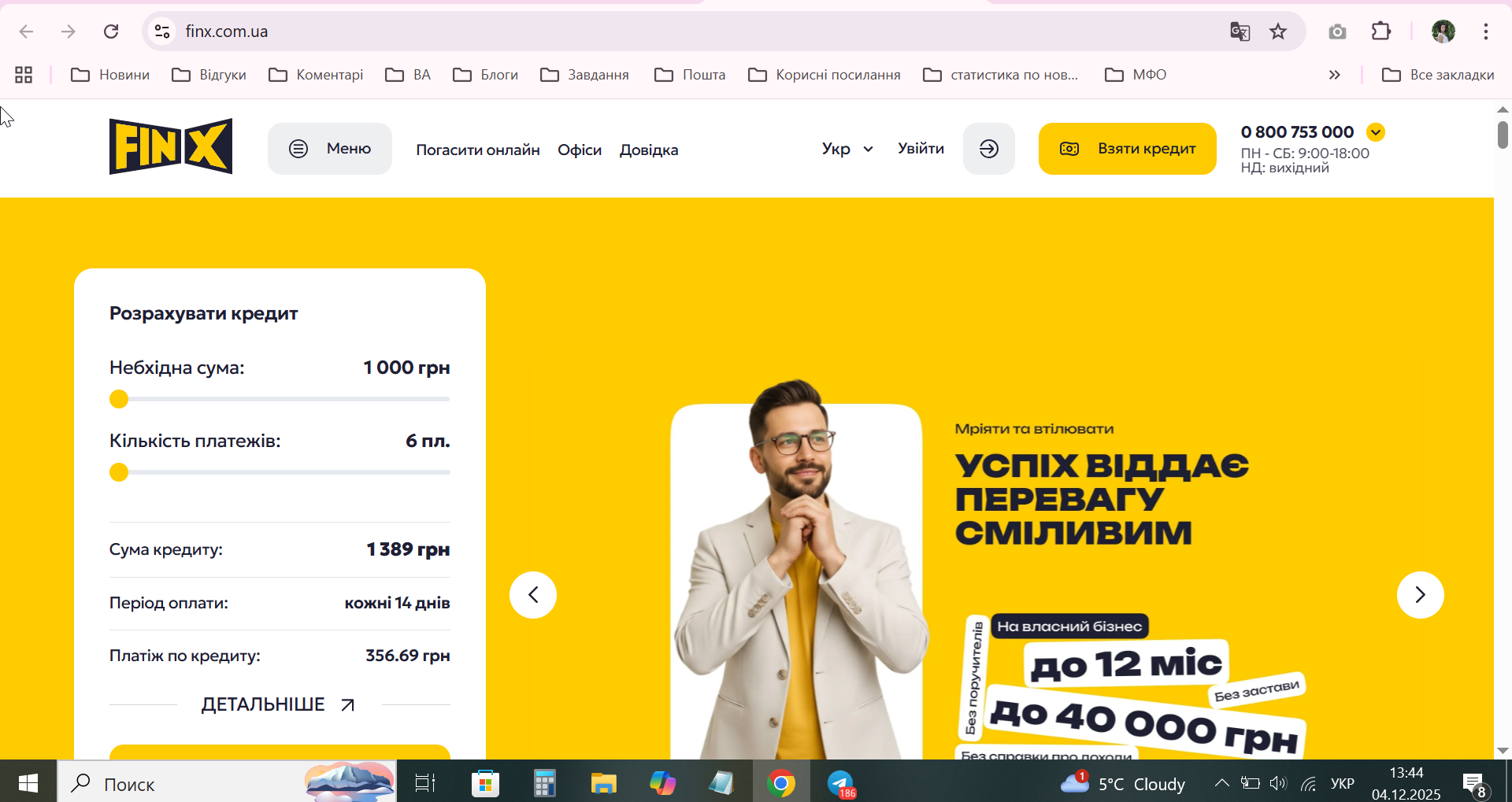Open the Новини bookmark folder
The height and width of the screenshot is (802, 1512).
pos(110,75)
